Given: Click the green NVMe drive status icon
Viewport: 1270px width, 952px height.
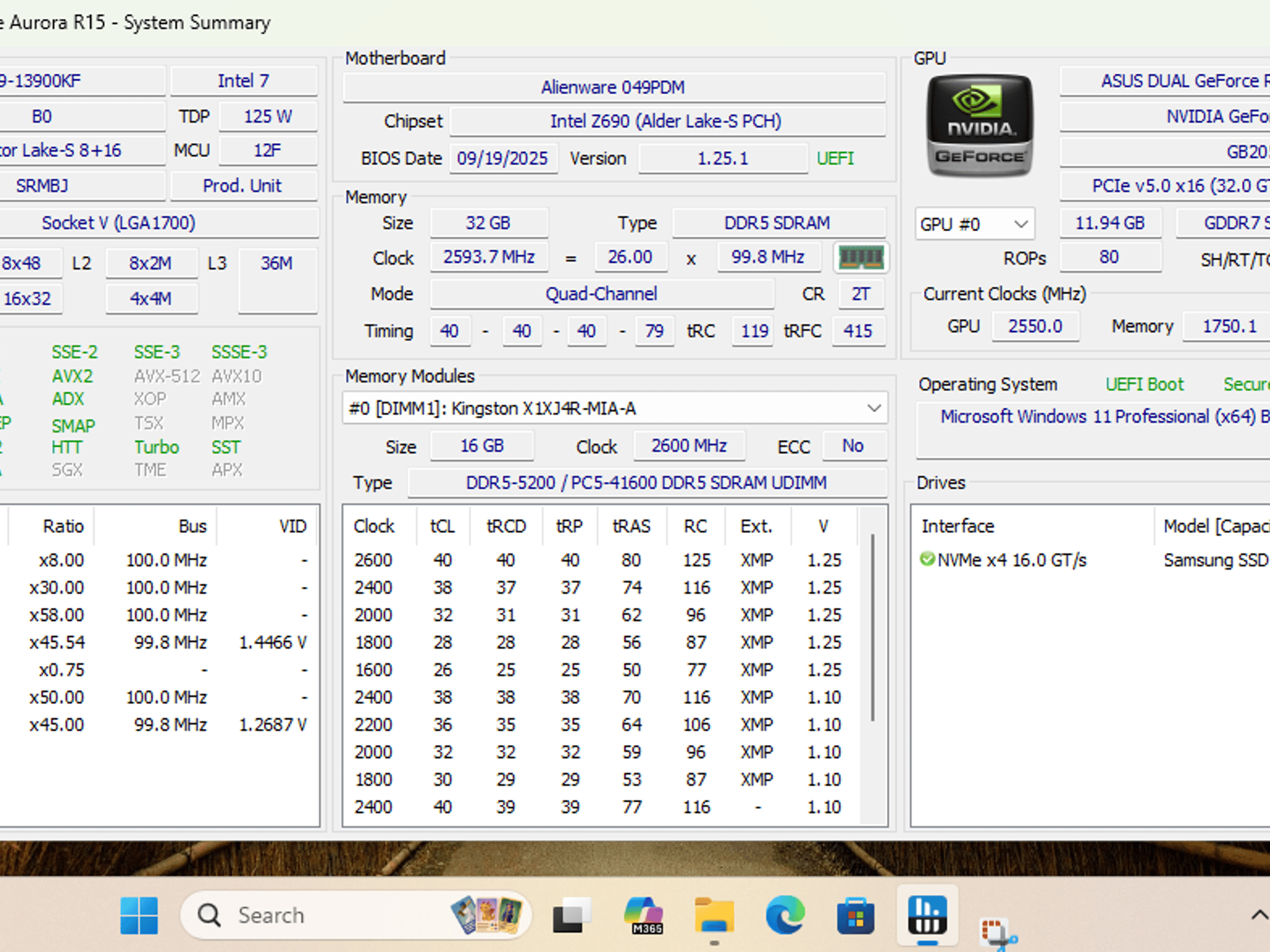Looking at the screenshot, I should 927,560.
